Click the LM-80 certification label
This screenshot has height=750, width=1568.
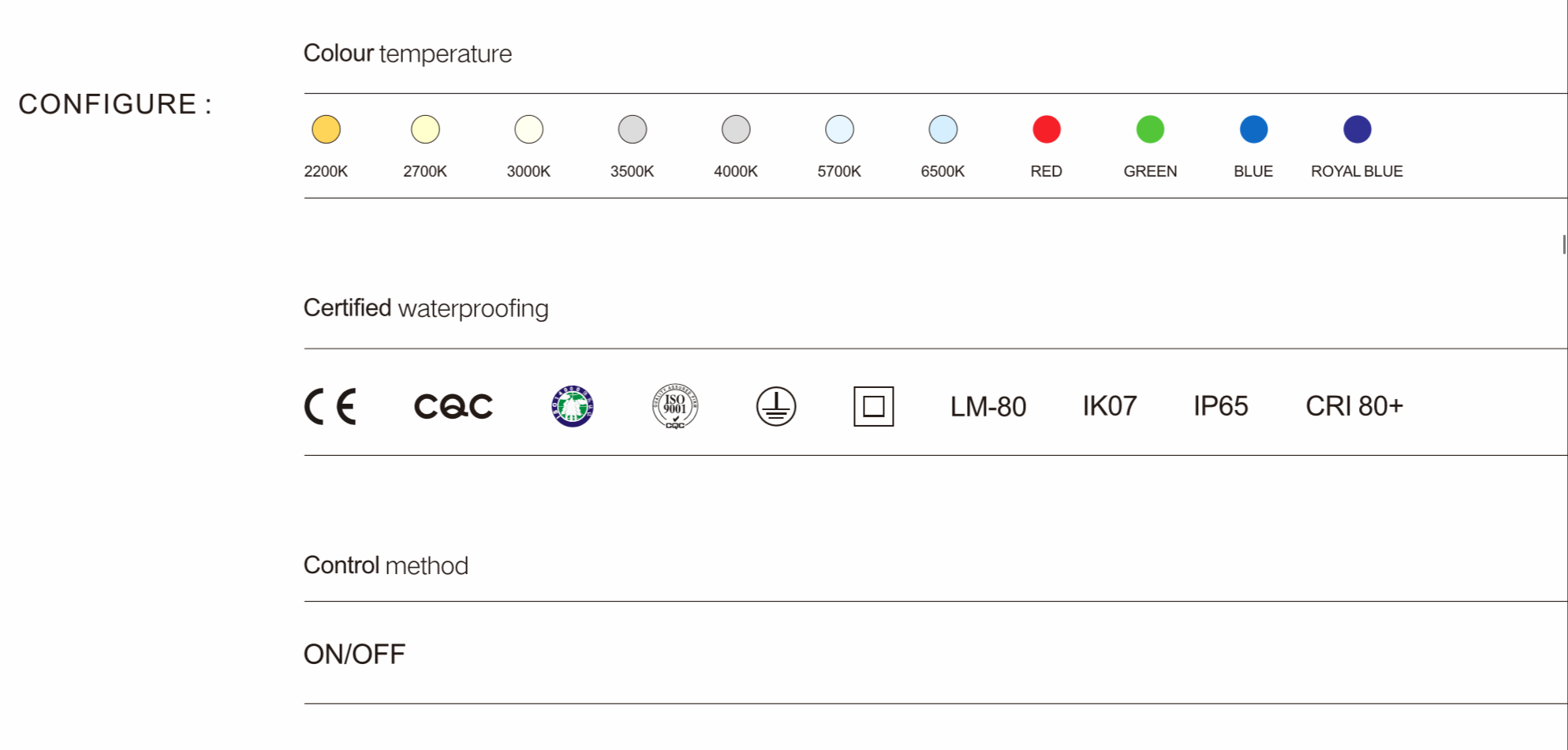[x=987, y=407]
